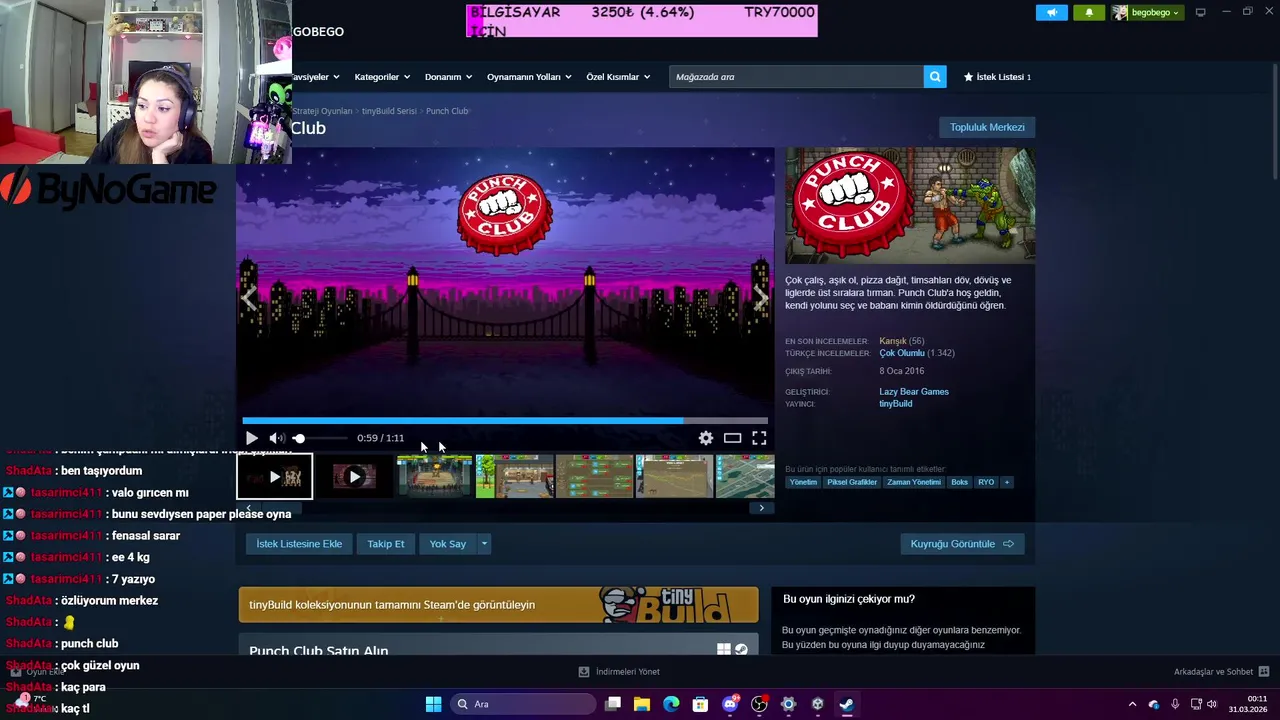Image resolution: width=1280 pixels, height=720 pixels.
Task: Open OBS Studio from taskbar
Action: [x=759, y=704]
